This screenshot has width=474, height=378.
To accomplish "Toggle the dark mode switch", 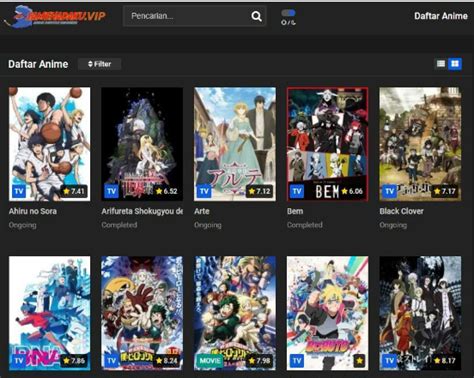I will pyautogui.click(x=288, y=13).
